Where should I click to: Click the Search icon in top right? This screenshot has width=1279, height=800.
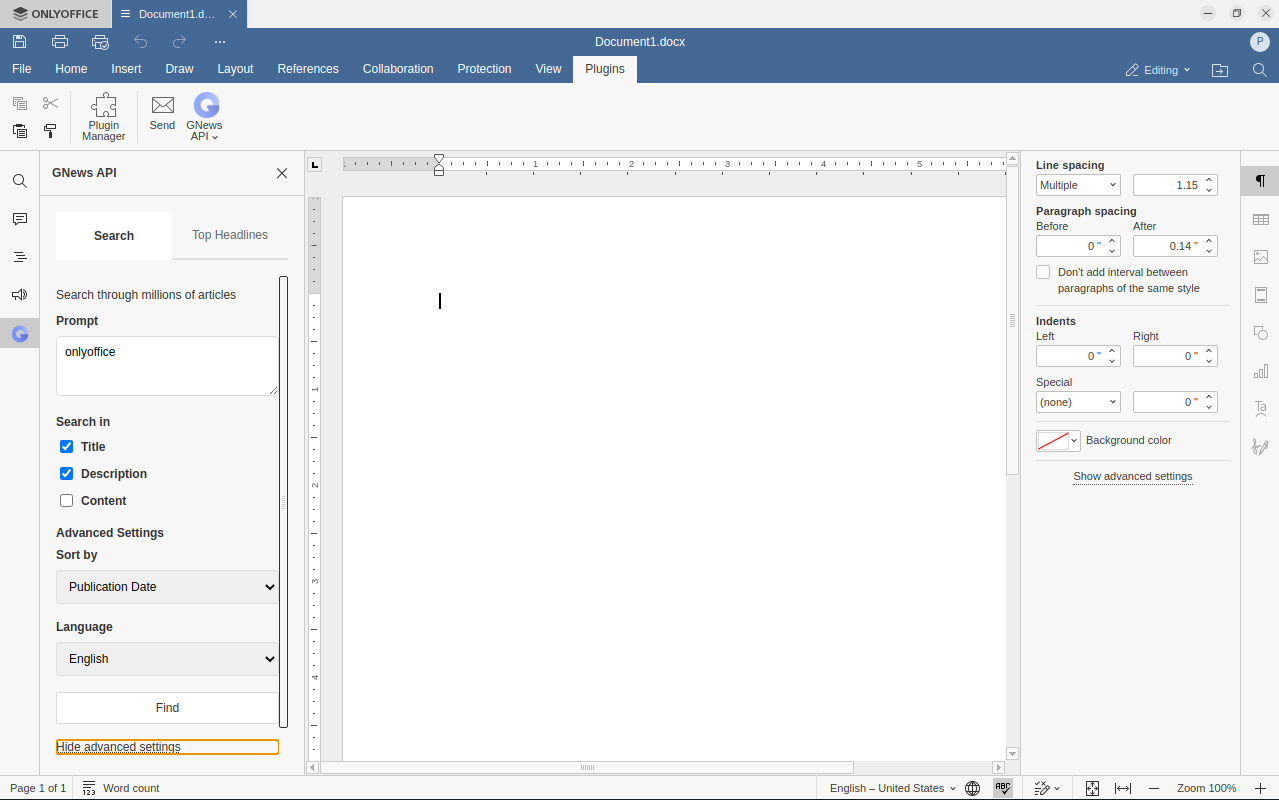point(1260,70)
